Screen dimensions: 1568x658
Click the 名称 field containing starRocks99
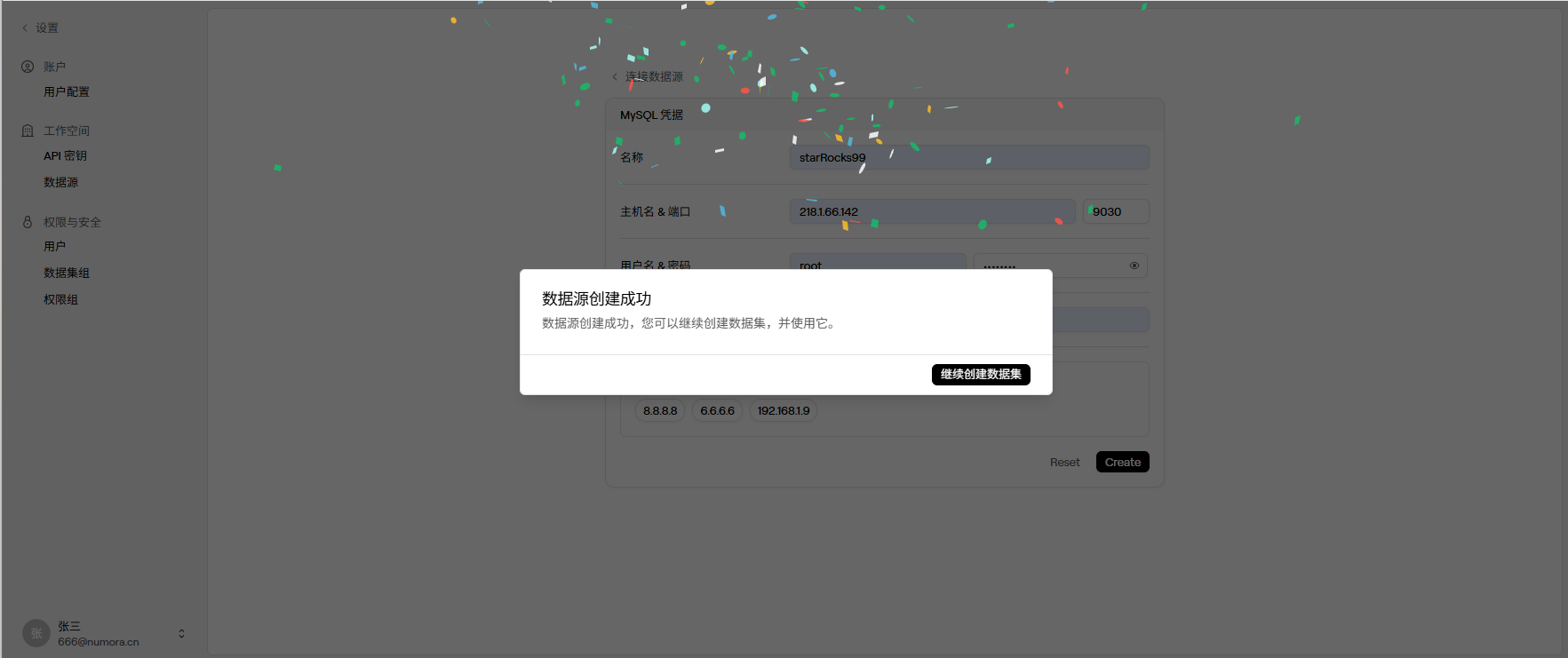point(969,157)
